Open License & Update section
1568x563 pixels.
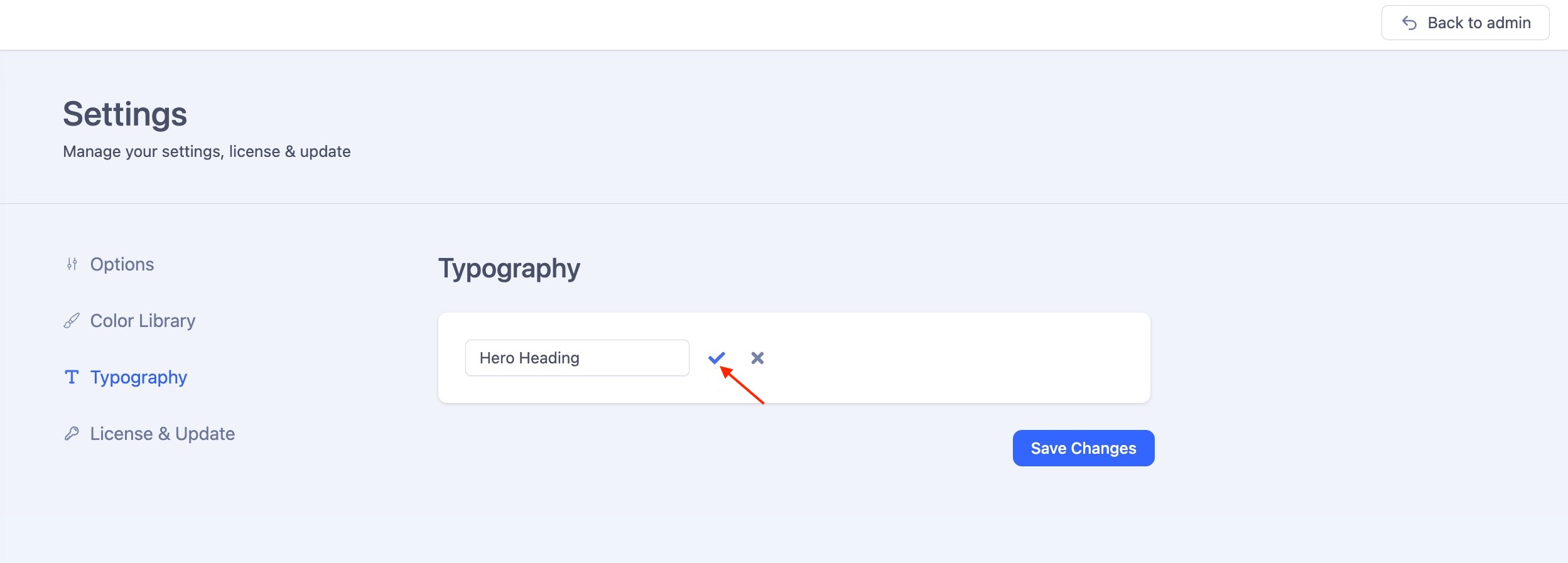(x=162, y=434)
